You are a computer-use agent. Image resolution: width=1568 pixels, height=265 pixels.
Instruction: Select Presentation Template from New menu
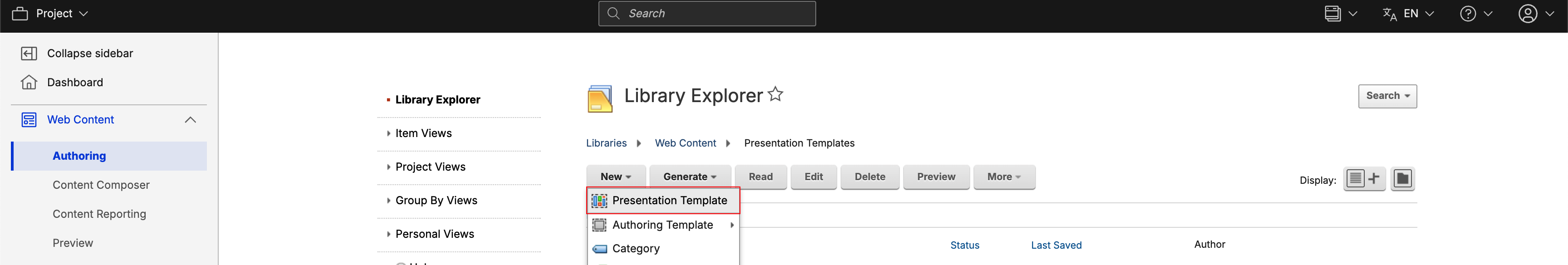[x=669, y=201]
